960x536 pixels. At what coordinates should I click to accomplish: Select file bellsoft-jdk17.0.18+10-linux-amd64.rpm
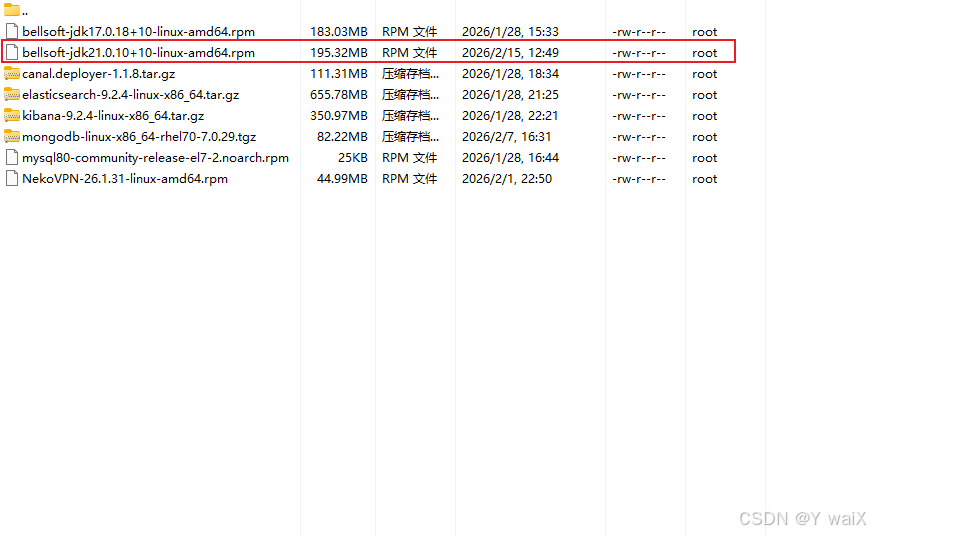tap(138, 32)
